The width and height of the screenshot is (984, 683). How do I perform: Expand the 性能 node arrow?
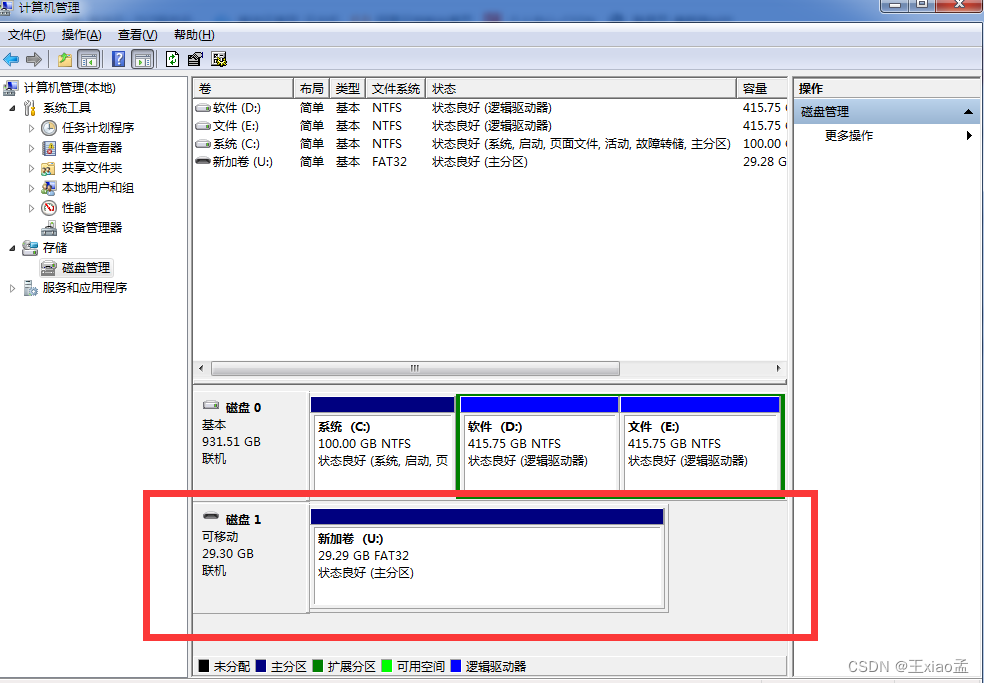pyautogui.click(x=31, y=208)
